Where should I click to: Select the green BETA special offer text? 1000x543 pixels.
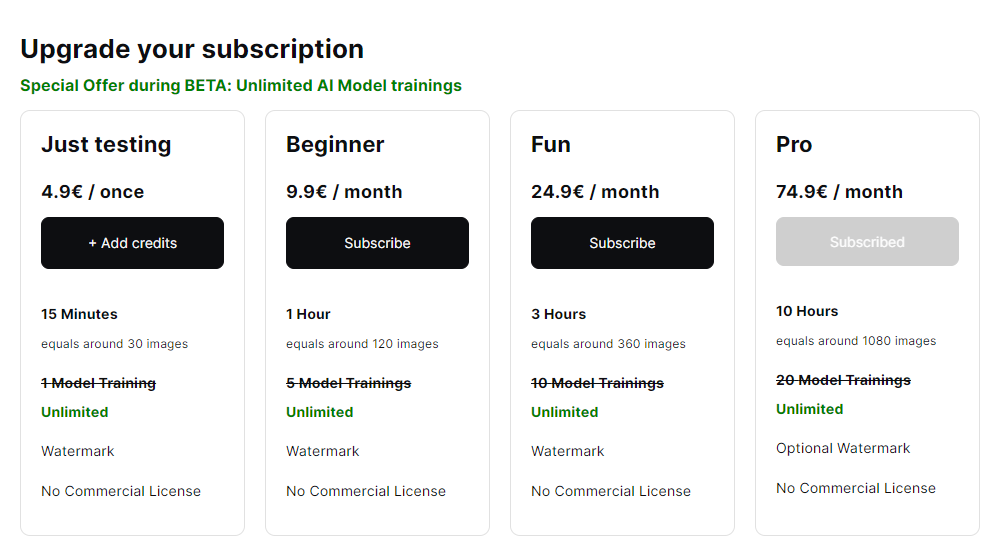pyautogui.click(x=241, y=85)
